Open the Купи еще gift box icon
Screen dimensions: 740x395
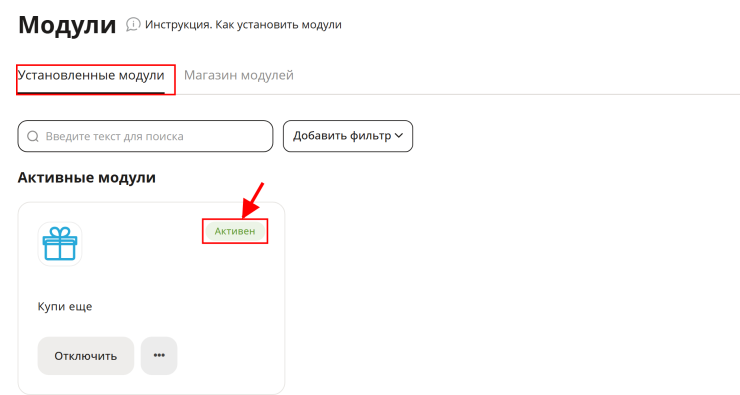60,244
